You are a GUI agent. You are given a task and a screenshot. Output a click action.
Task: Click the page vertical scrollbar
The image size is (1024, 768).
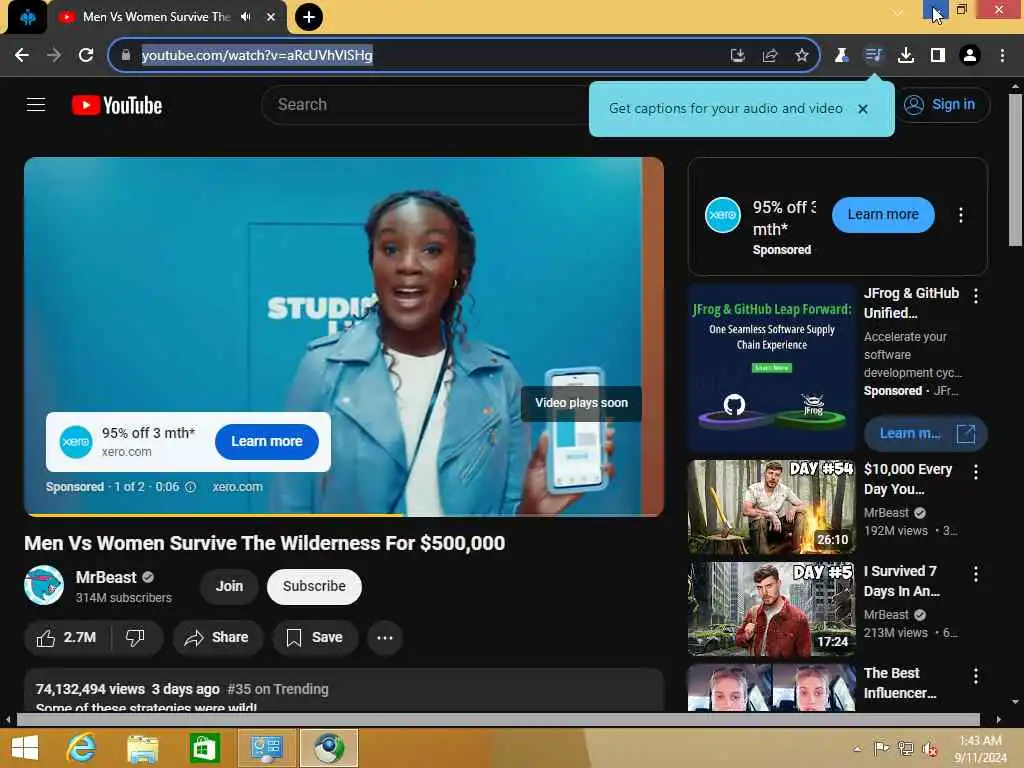click(1014, 170)
